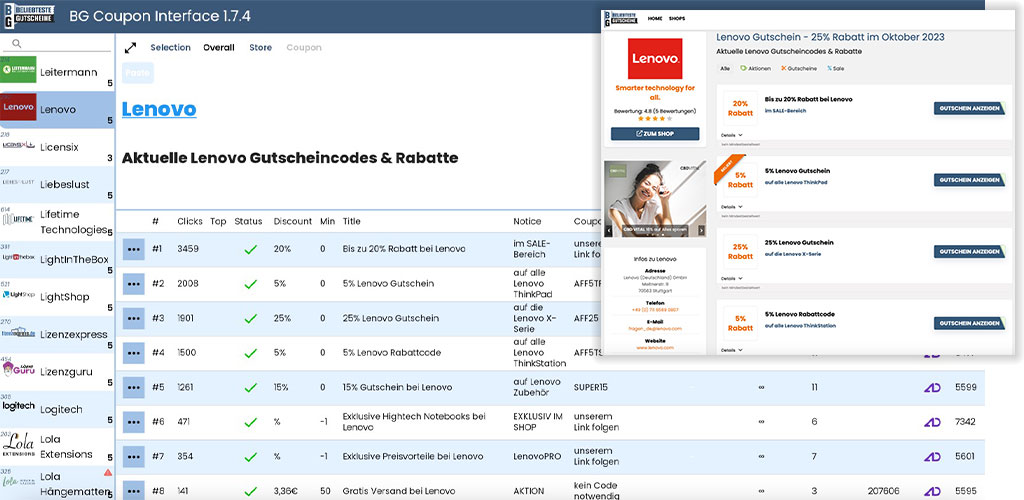Switch to the Store tab
1024x500 pixels.
pos(261,48)
